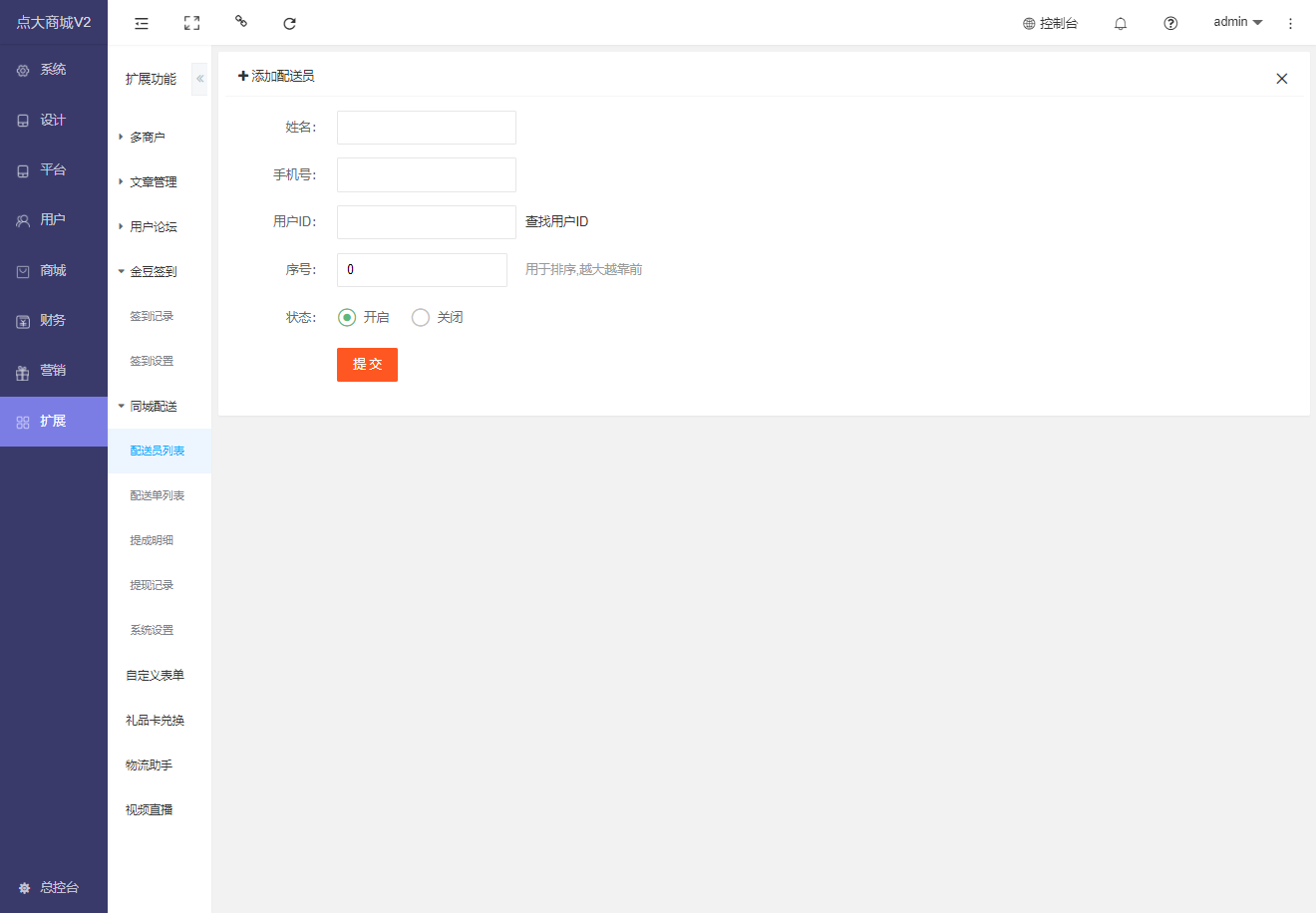Open 自定义表单 menu item
The height and width of the screenshot is (913, 1316).
point(160,675)
